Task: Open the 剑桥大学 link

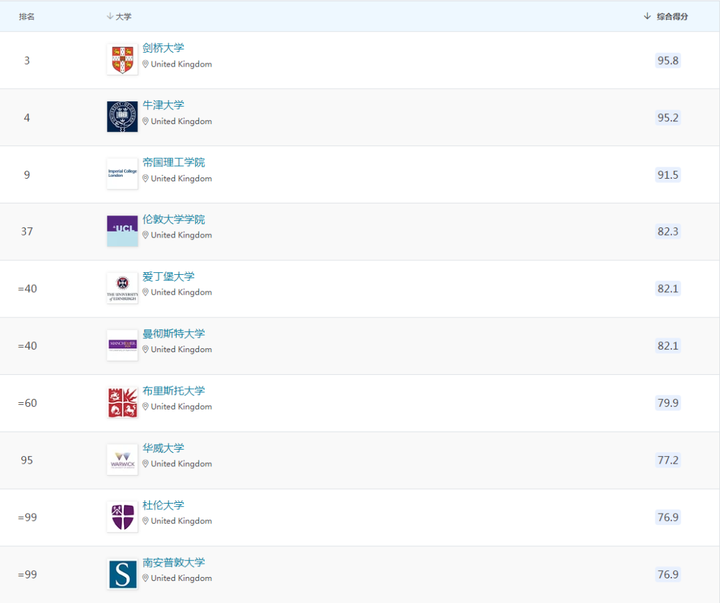Action: [x=163, y=48]
